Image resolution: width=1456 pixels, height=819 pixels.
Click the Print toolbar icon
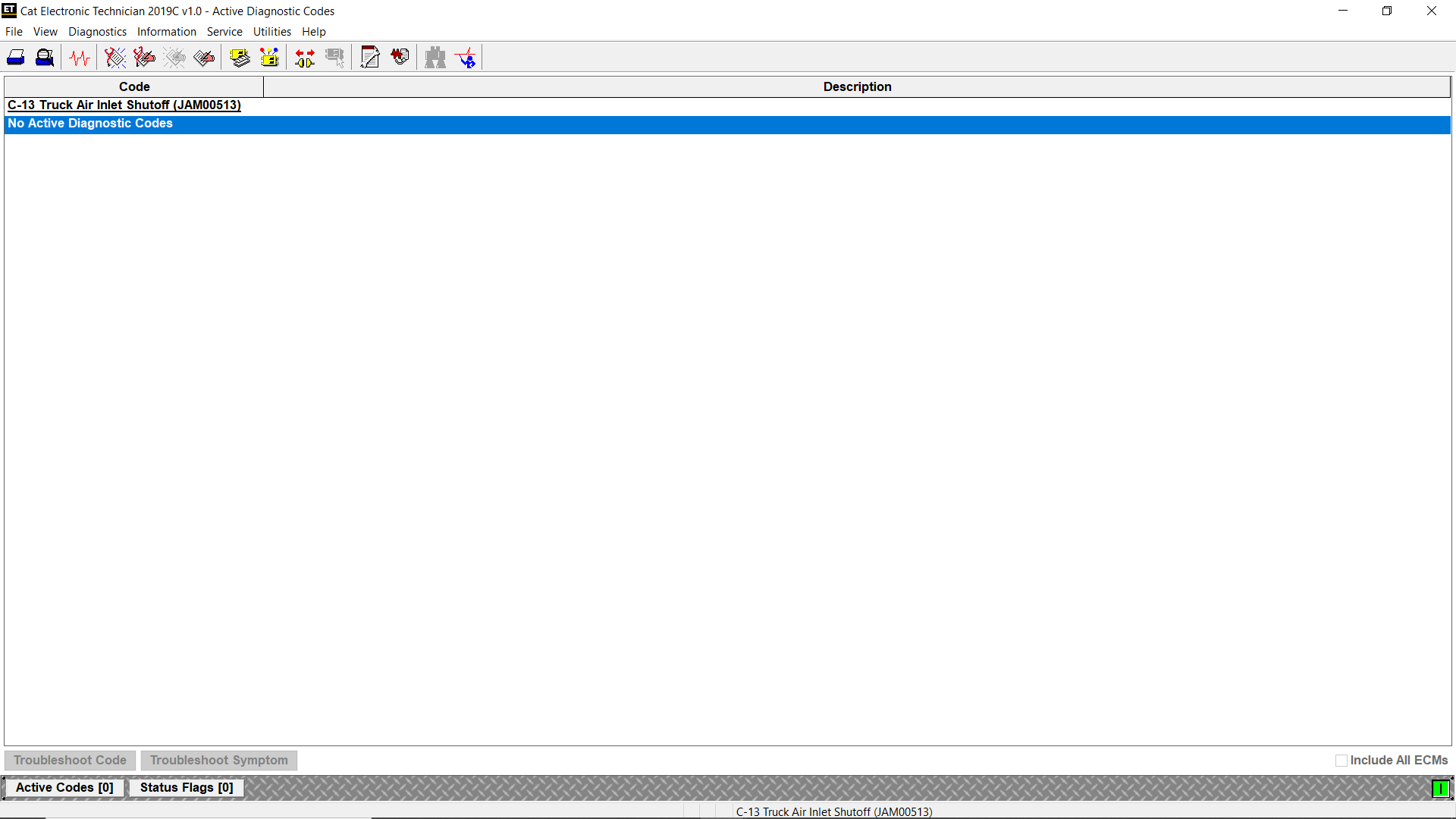16,58
